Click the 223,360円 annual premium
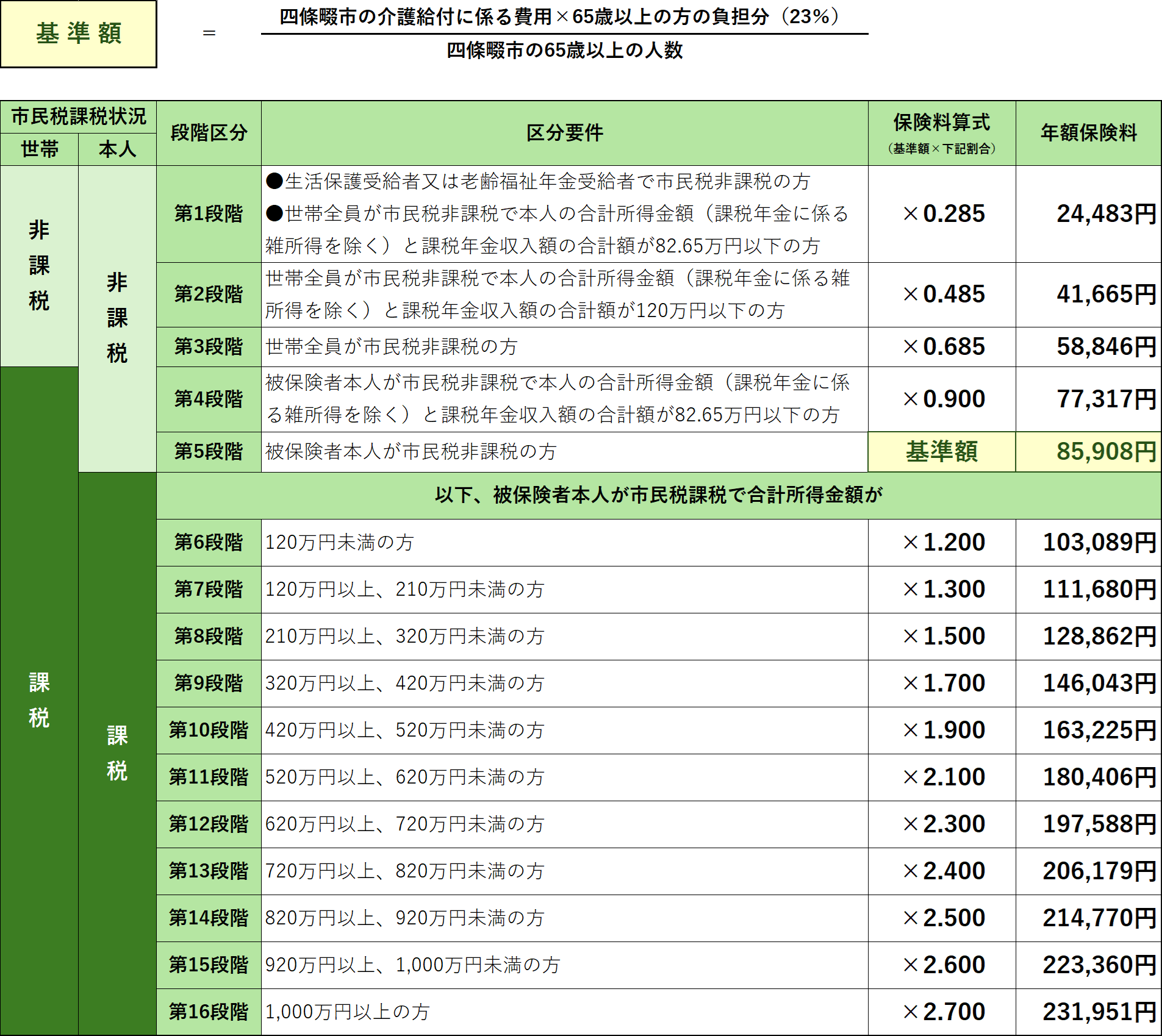 pyautogui.click(x=1089, y=965)
